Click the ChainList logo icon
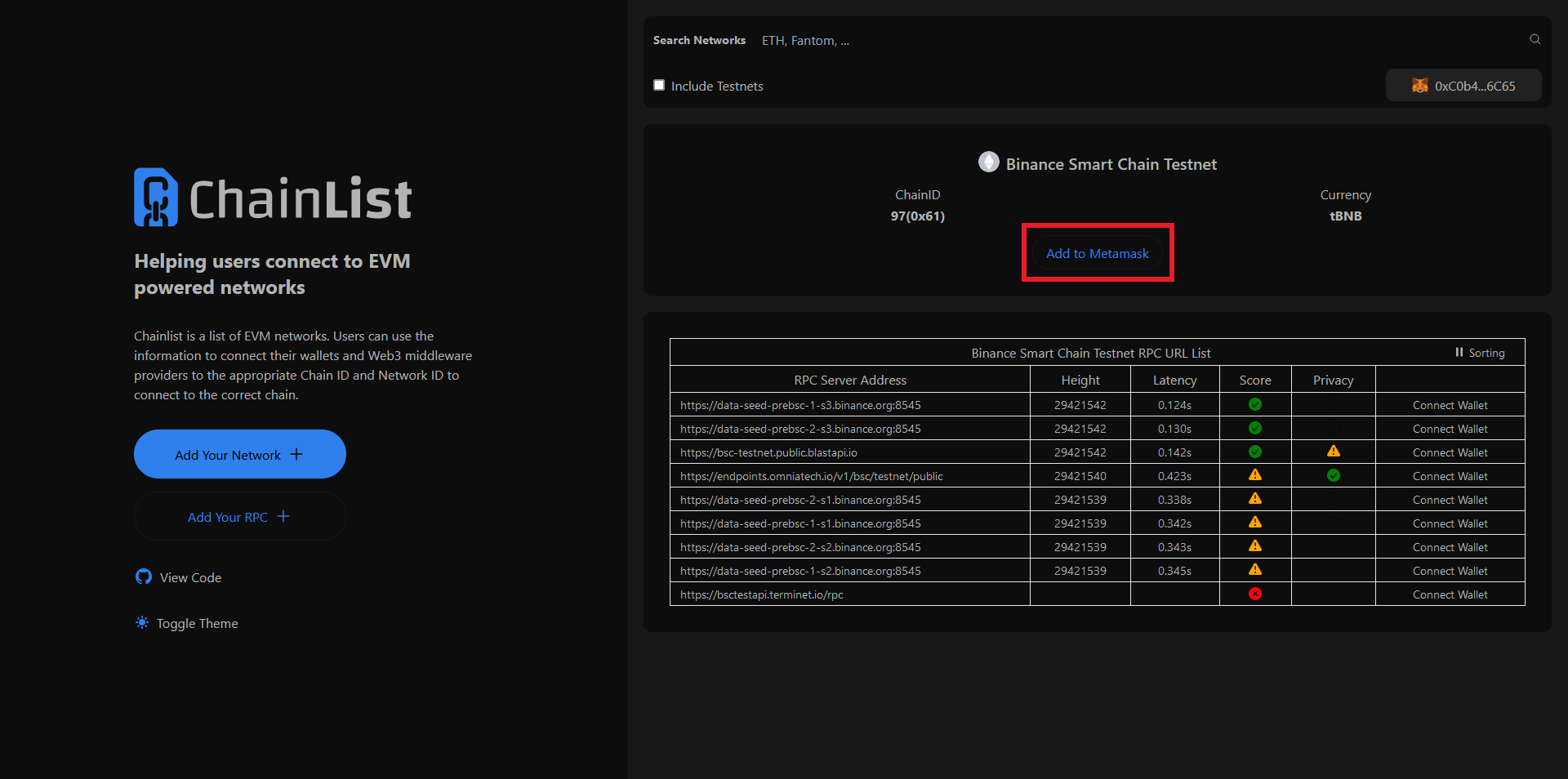 pos(155,198)
